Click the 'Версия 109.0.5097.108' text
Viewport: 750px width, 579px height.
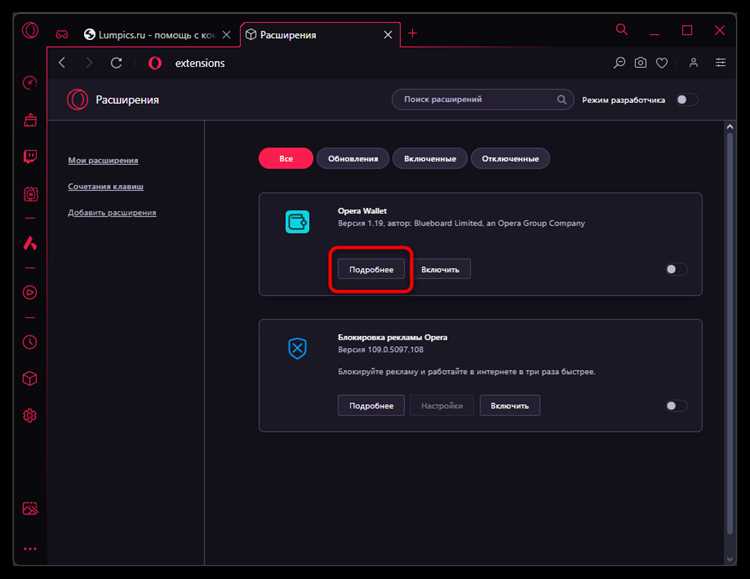381,350
